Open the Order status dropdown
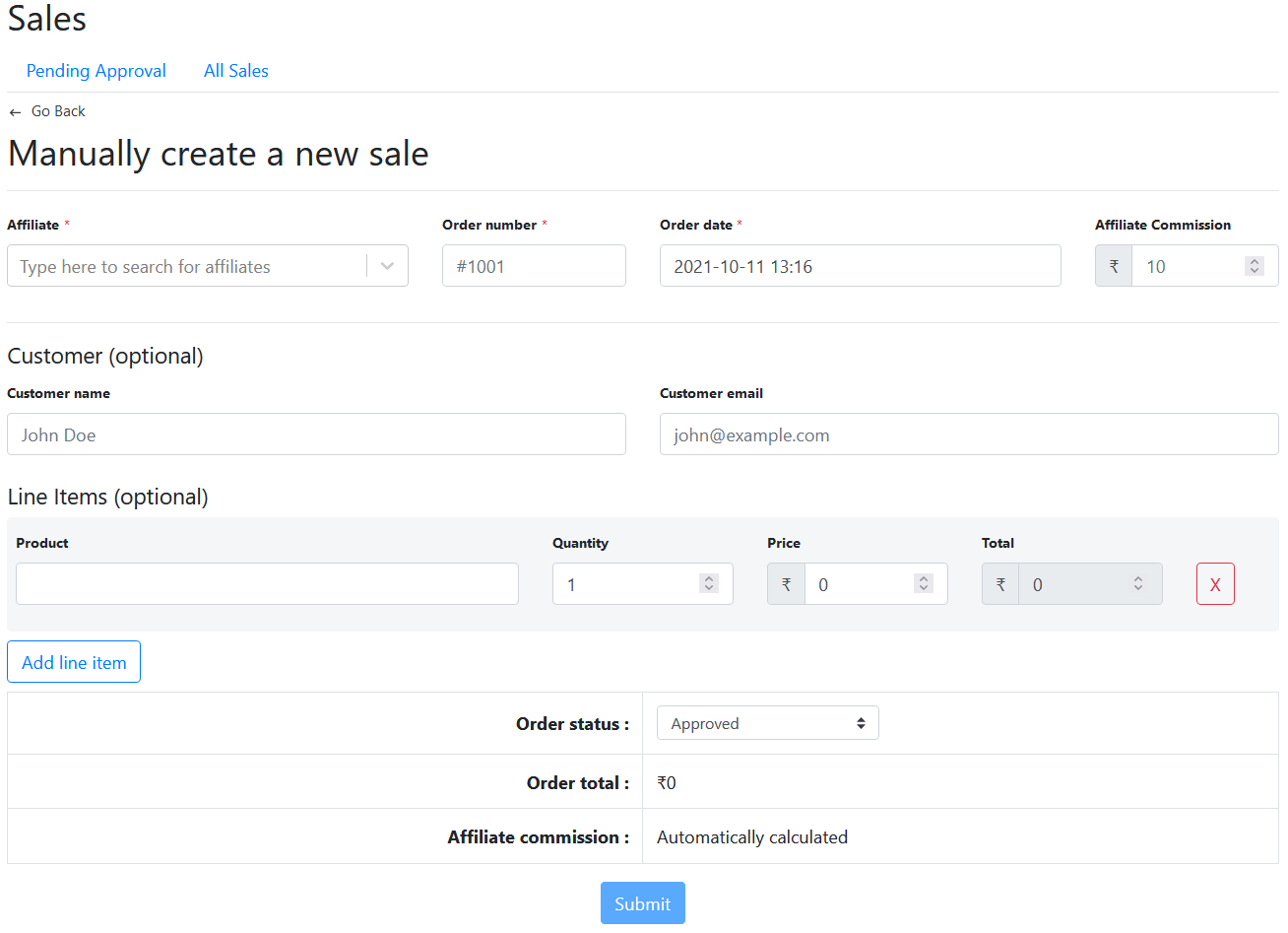This screenshot has height=933, width=1288. point(767,723)
